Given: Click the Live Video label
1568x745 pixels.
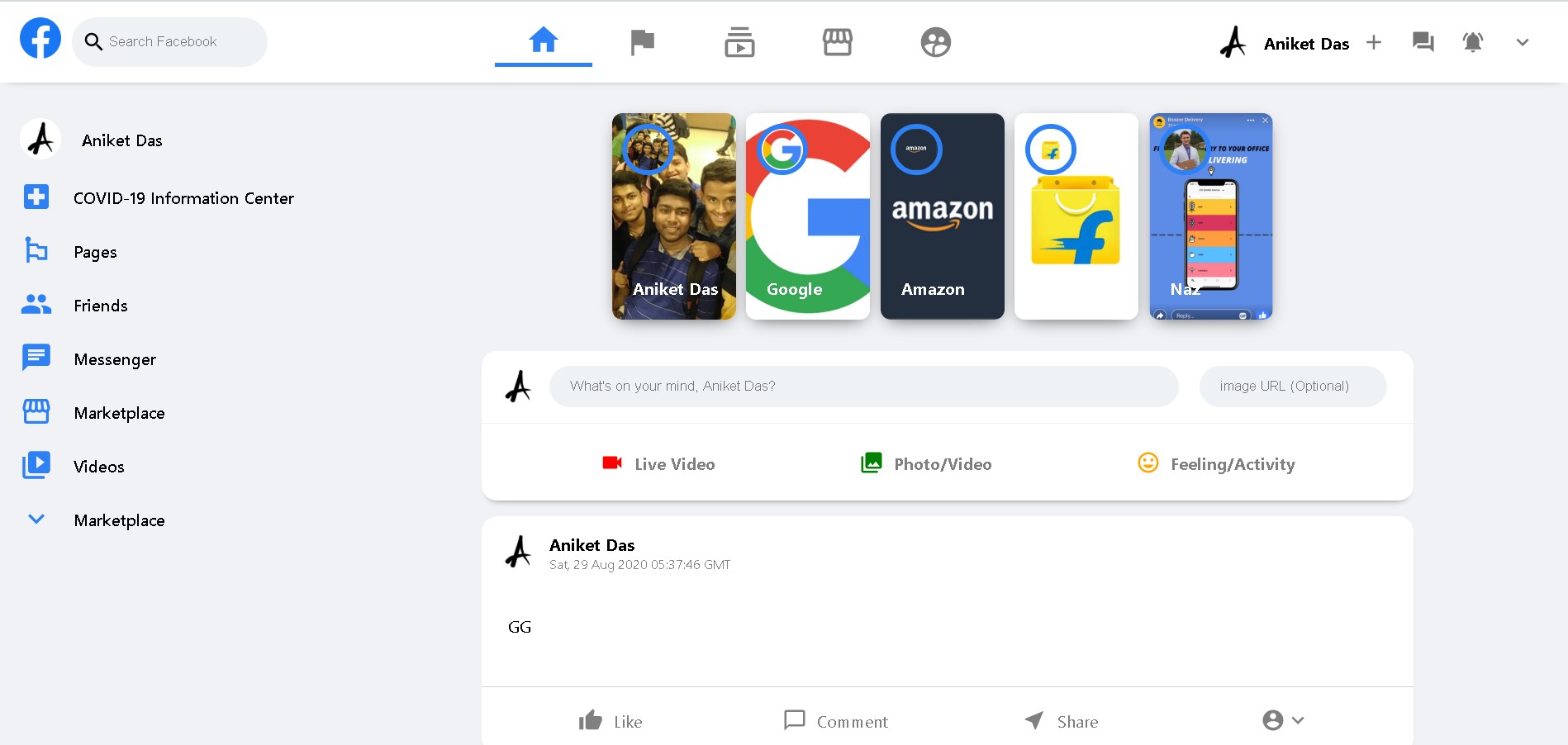Looking at the screenshot, I should (x=675, y=464).
